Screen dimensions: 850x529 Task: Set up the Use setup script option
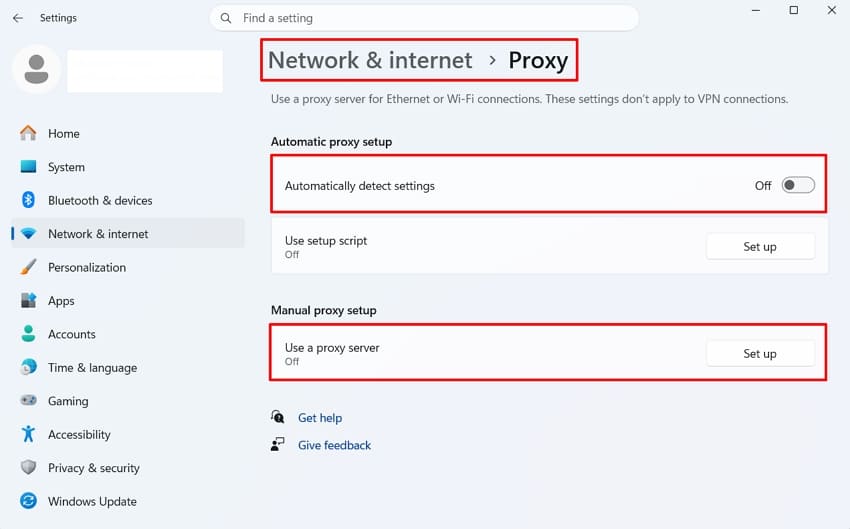760,247
